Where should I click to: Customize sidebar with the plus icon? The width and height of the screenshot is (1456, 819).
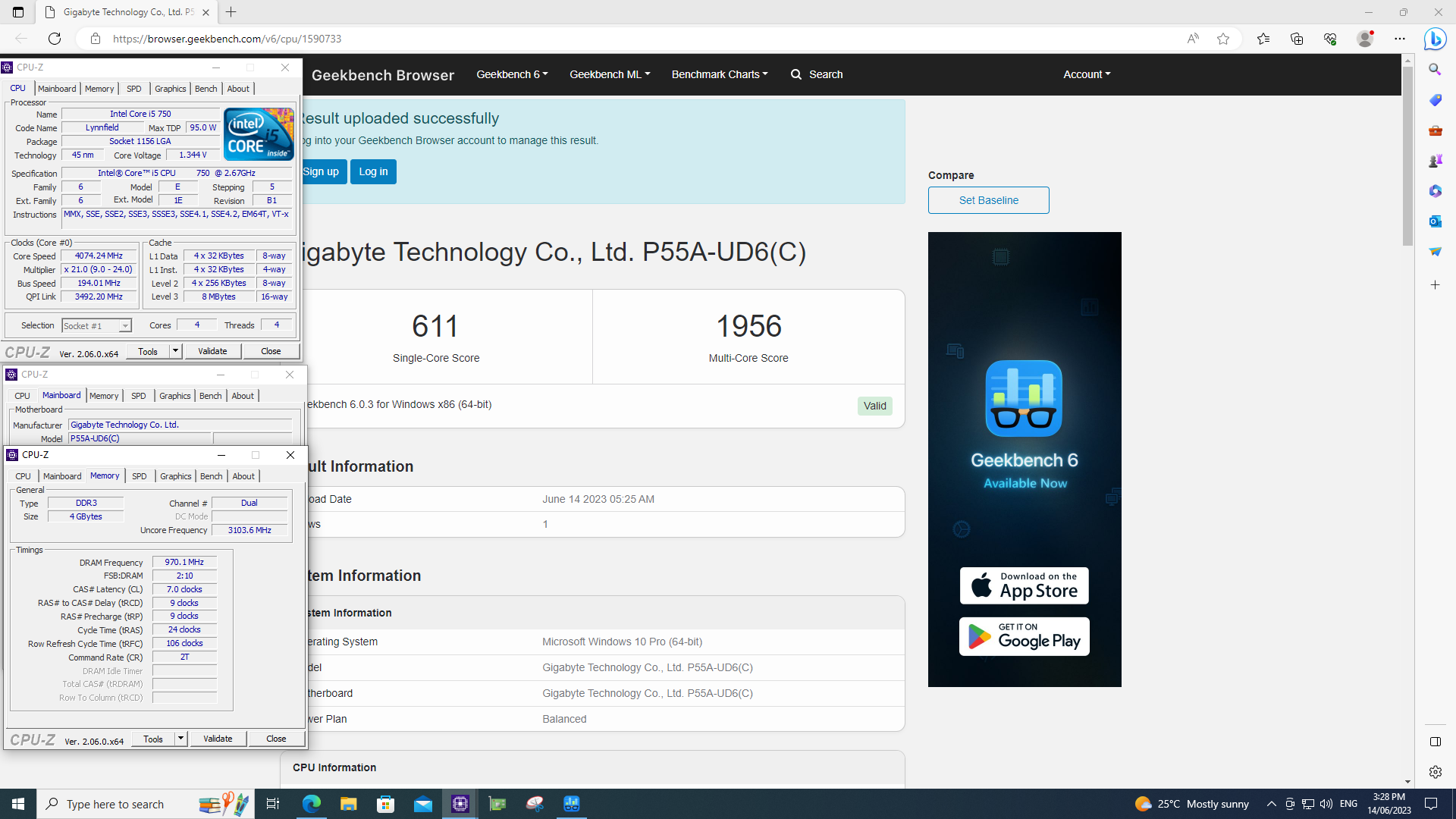[x=1435, y=285]
